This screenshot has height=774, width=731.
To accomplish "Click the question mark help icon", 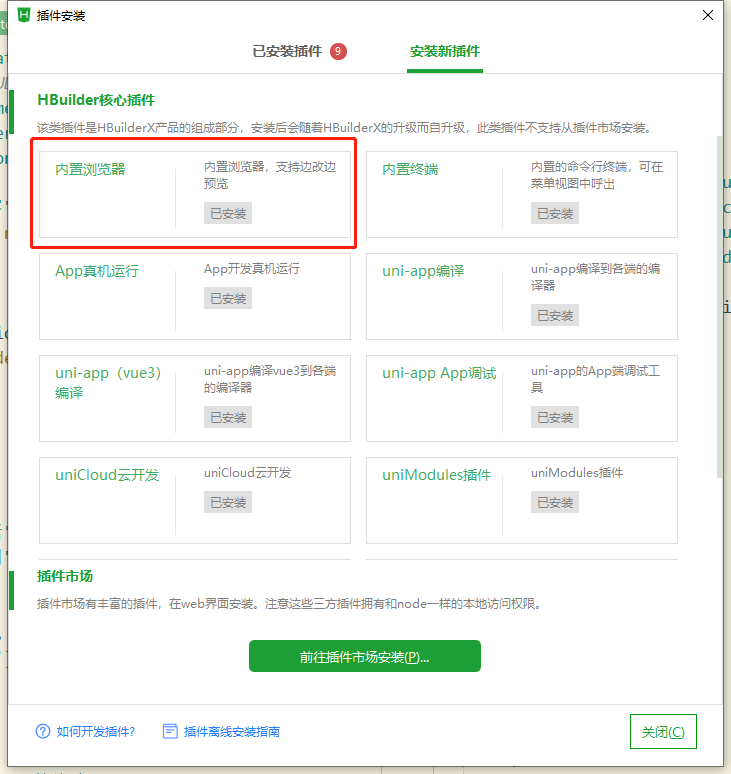I will click(x=42, y=731).
